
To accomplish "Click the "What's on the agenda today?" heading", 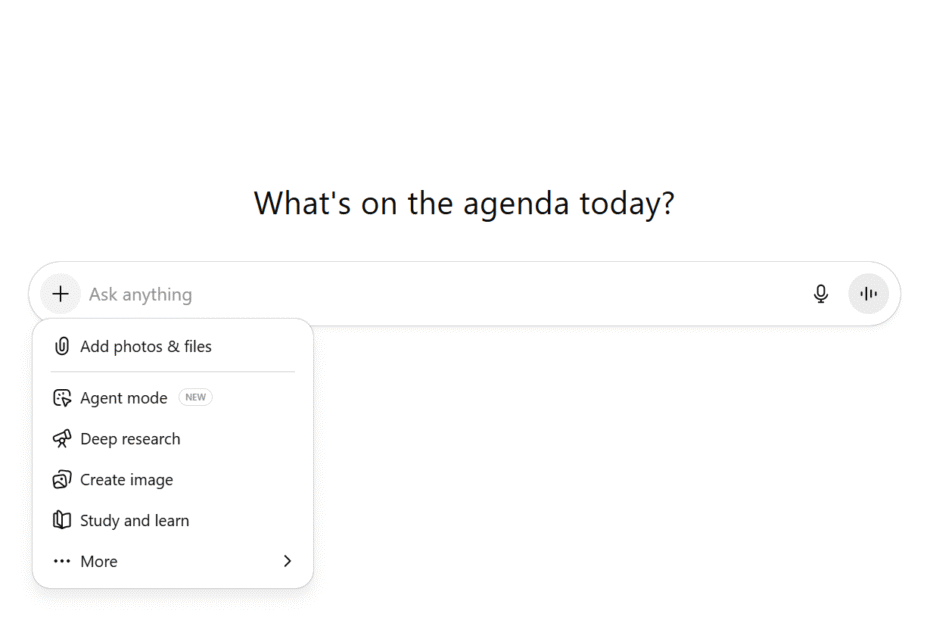I will (464, 203).
